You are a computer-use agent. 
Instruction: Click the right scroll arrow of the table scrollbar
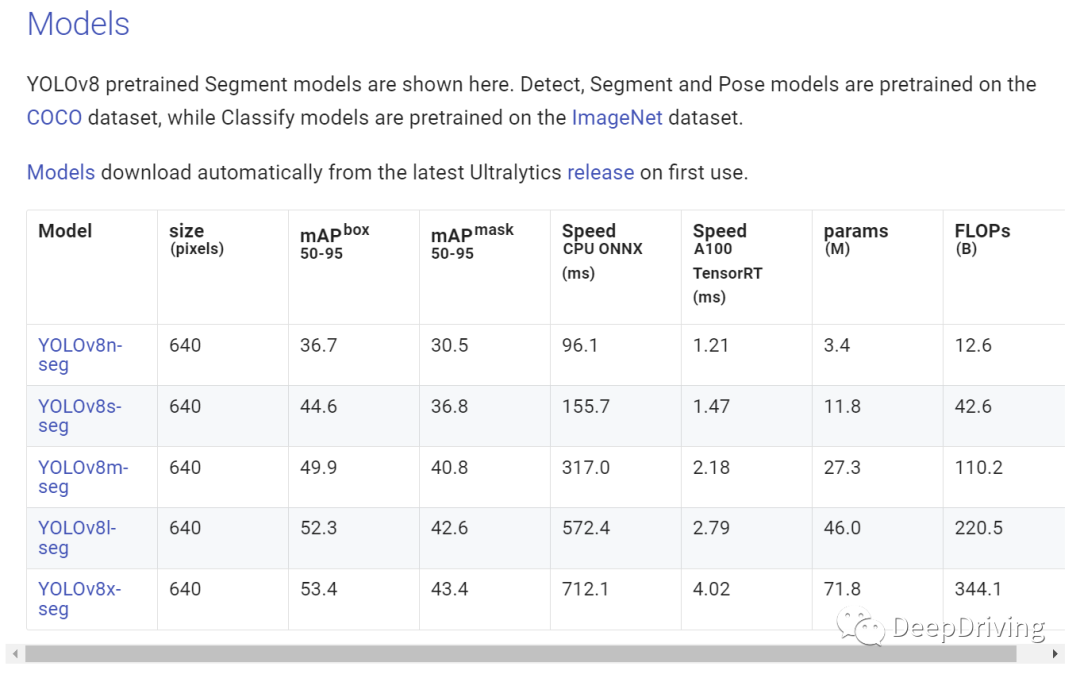[1055, 654]
